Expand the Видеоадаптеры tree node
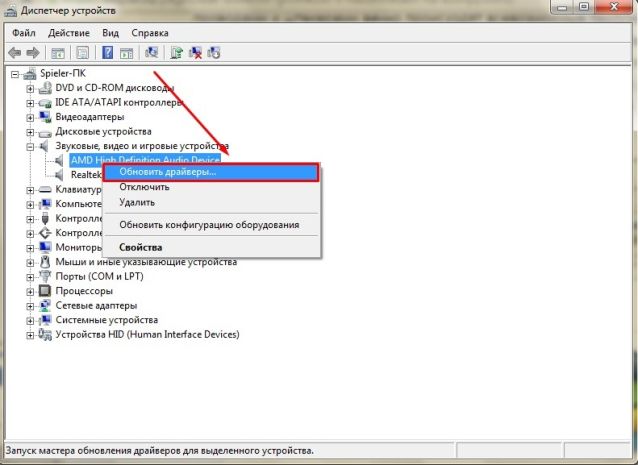The width and height of the screenshot is (638, 465). (30, 117)
